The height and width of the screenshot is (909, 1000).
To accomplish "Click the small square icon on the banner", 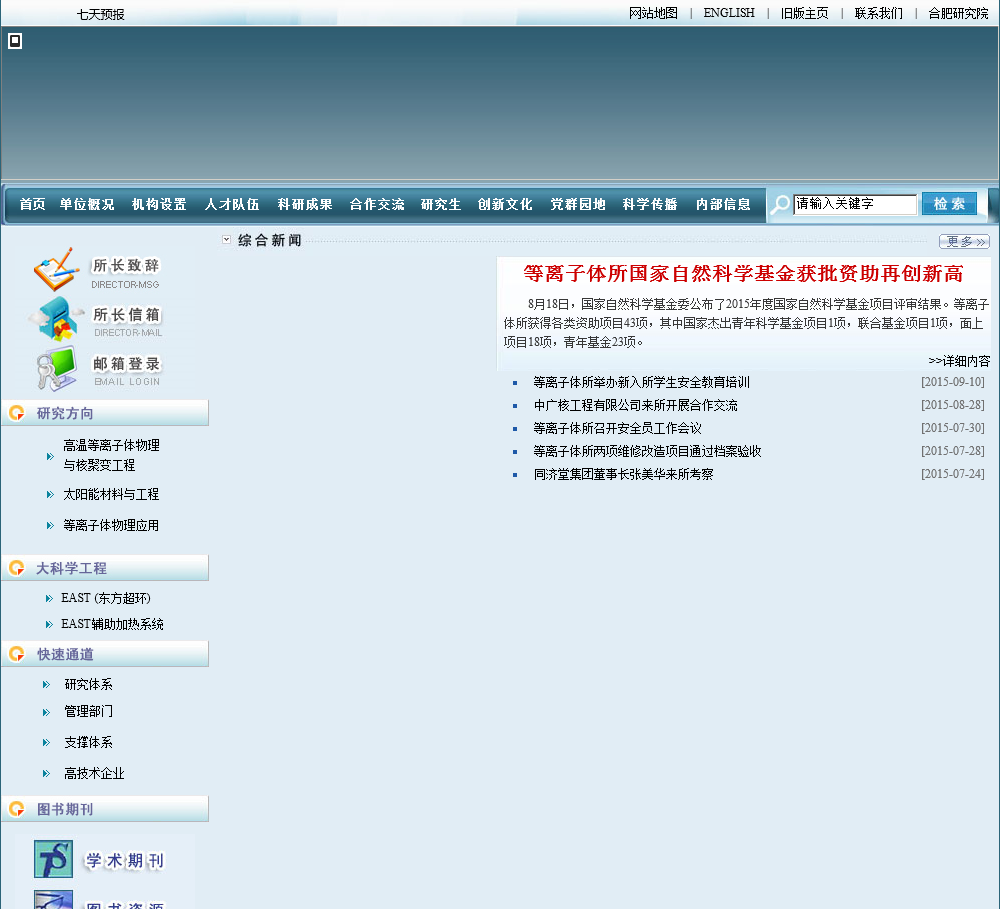I will [x=15, y=41].
